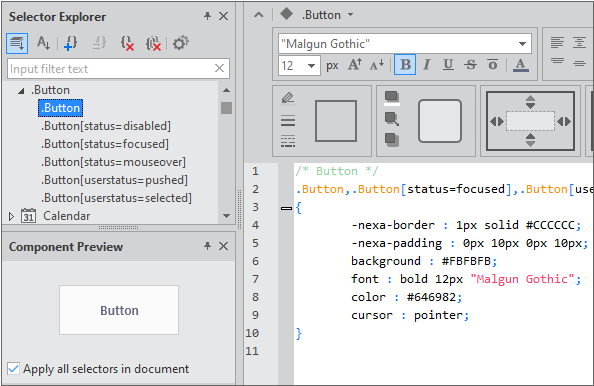
Task: Open the font size 12 dropdown
Action: pyautogui.click(x=311, y=66)
